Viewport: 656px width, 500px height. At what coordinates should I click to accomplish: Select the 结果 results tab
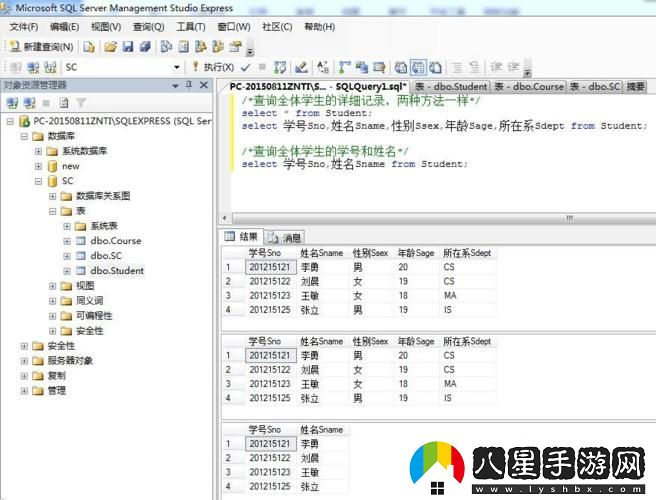241,237
